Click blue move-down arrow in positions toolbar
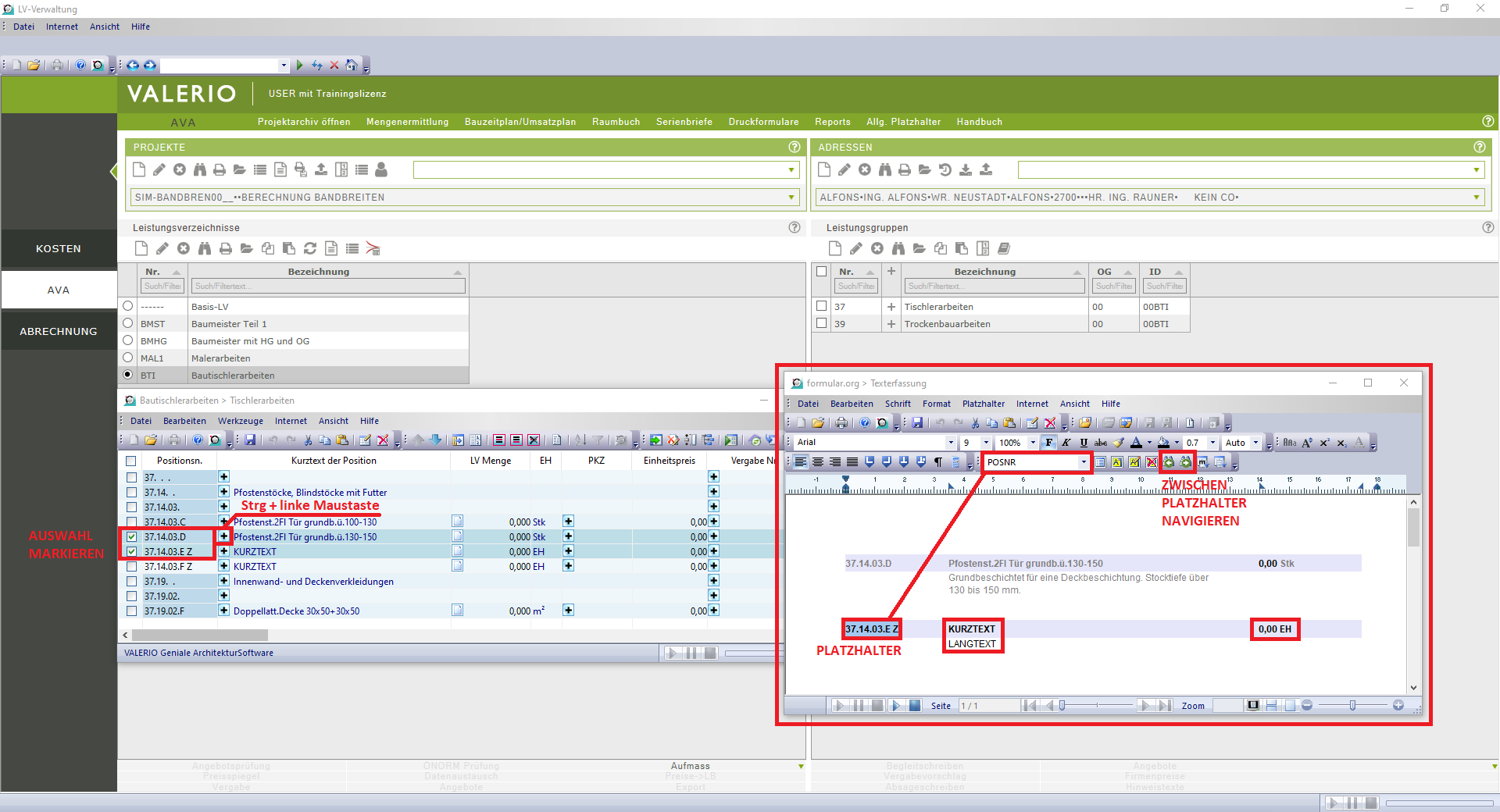Image resolution: width=1500 pixels, height=812 pixels. pos(436,440)
